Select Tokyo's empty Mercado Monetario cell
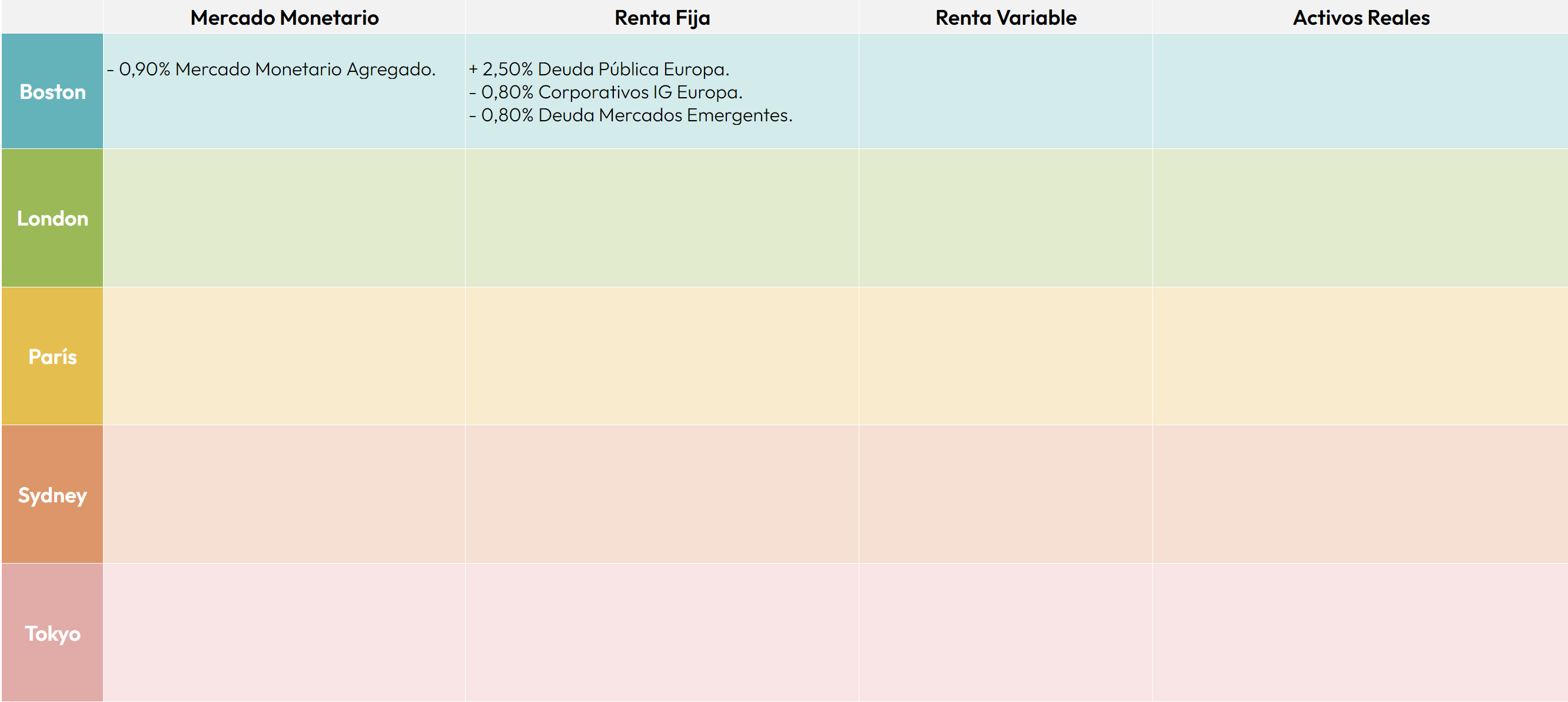The height and width of the screenshot is (702, 1568). pos(284,634)
